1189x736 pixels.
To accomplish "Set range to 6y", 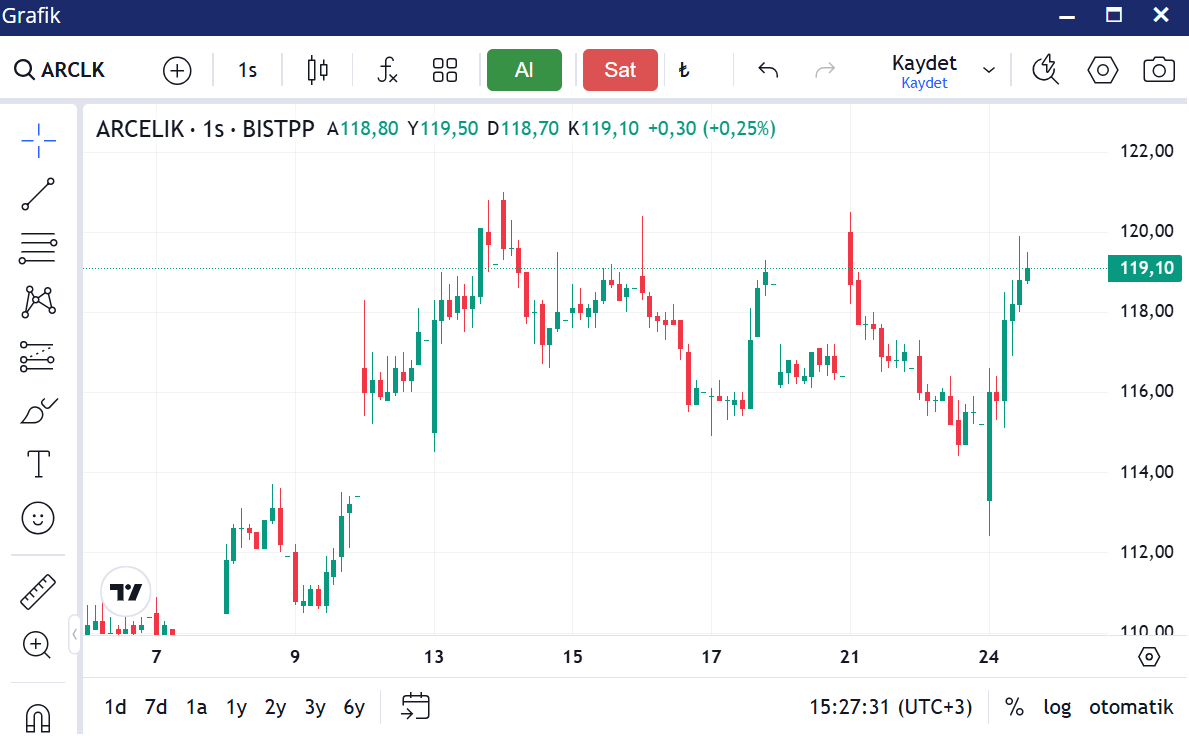I will click(x=354, y=707).
